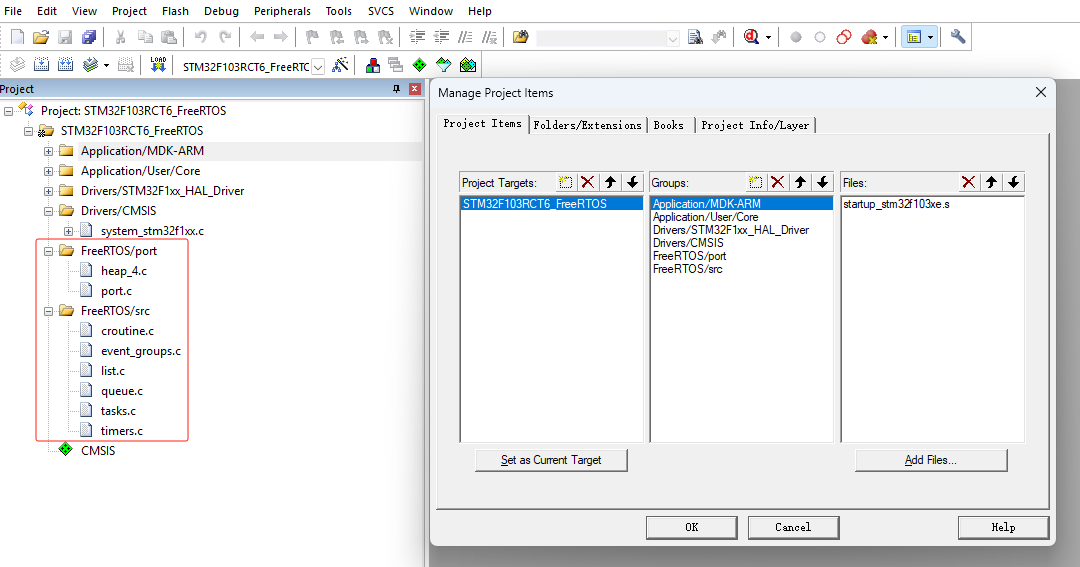
Task: Click Set as Current Target button
Action: 551,460
